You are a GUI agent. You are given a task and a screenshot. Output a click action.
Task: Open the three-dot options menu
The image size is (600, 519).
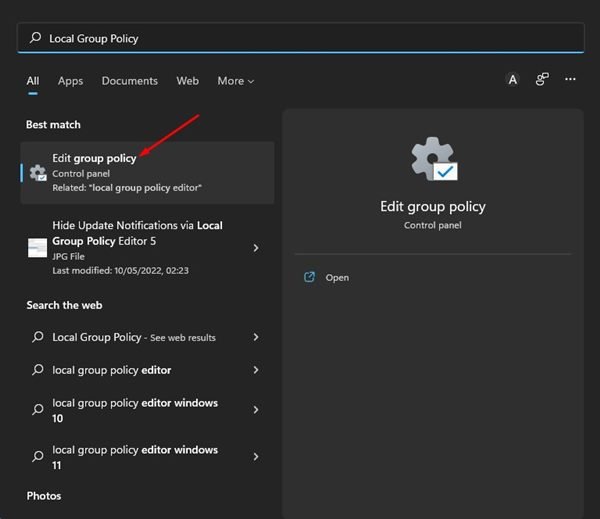click(x=570, y=79)
